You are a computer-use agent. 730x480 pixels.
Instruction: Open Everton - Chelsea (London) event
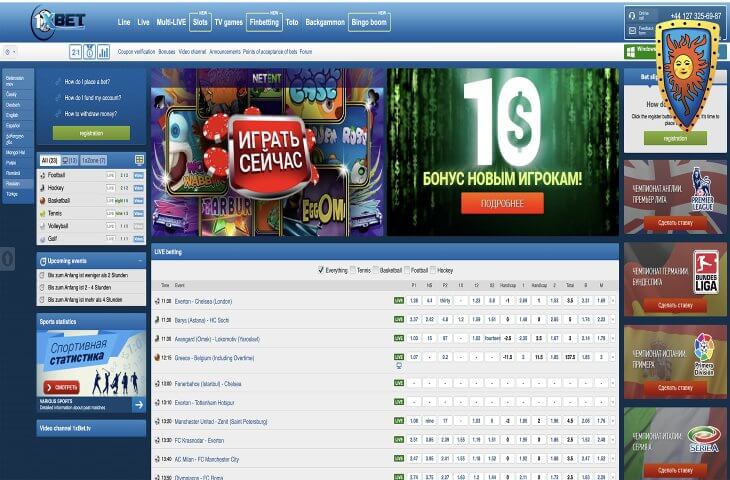point(203,301)
